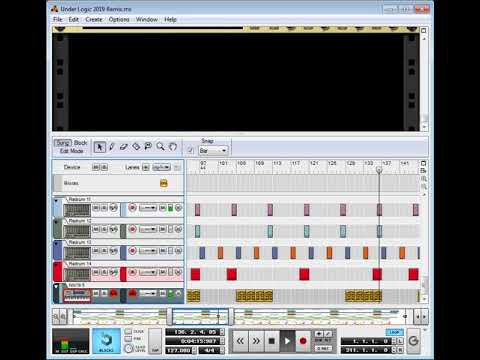Select the Hand tool
Screen dimensions: 480x360
coord(173,147)
